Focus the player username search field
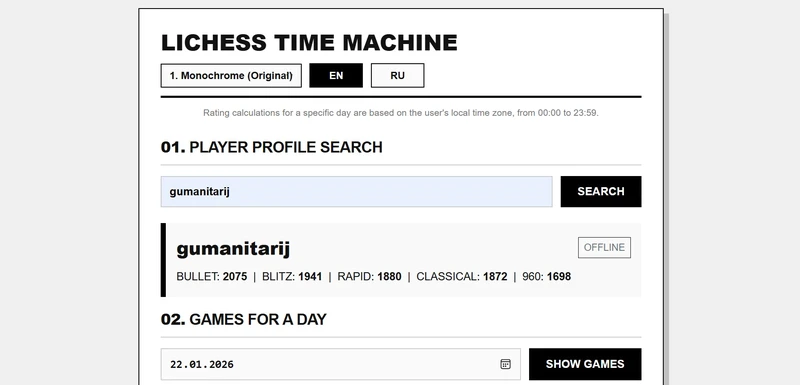800x385 pixels. (x=356, y=192)
